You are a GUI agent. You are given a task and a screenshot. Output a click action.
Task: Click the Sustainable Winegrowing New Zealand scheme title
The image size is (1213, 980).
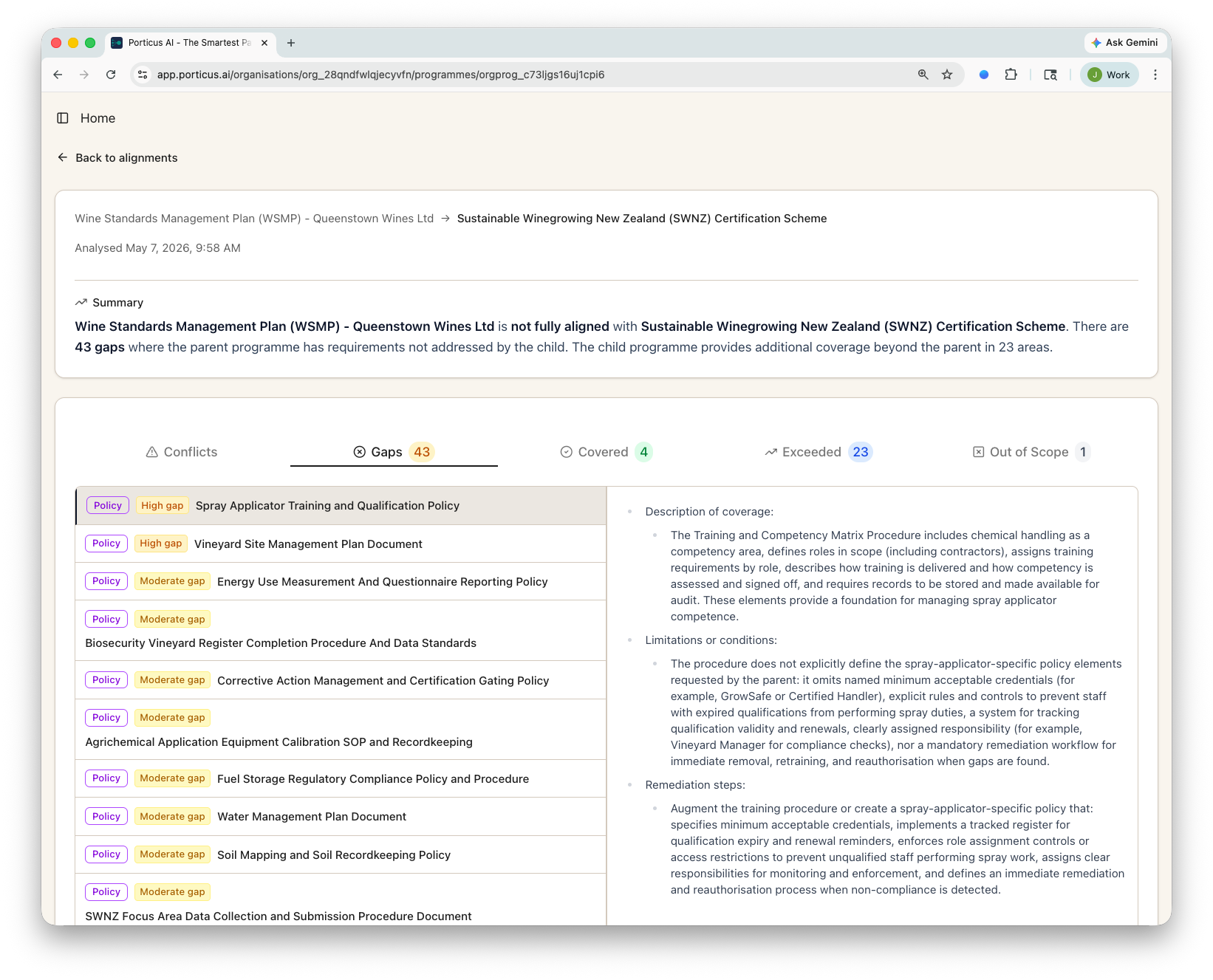click(x=642, y=219)
